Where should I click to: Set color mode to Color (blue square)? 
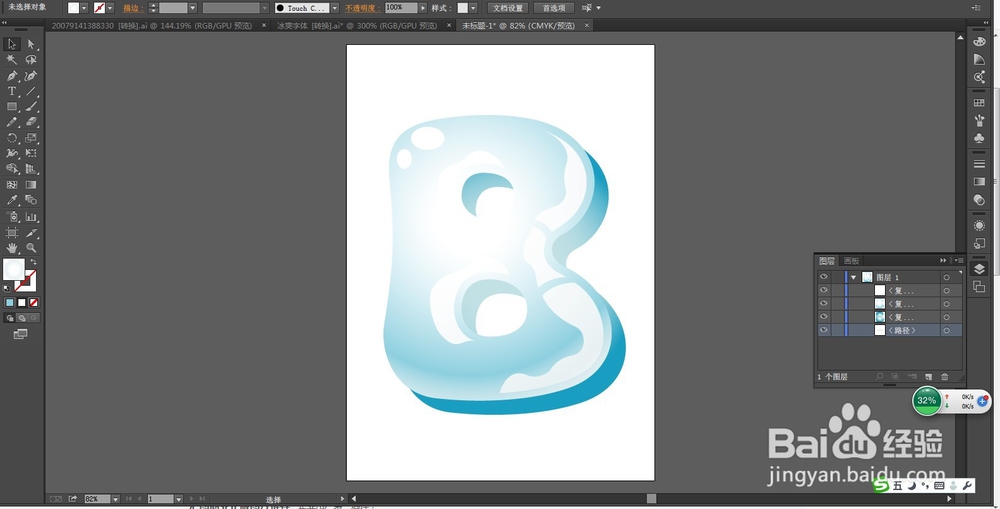pos(10,302)
